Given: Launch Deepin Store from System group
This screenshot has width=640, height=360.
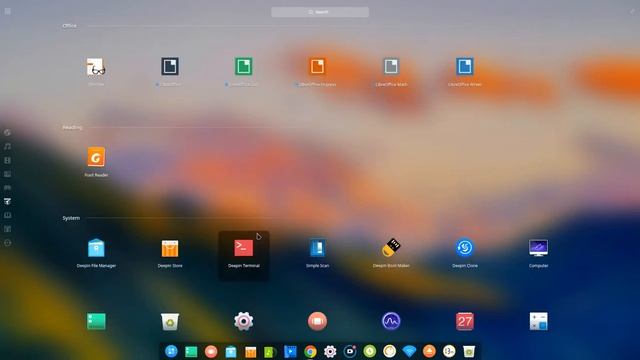Looking at the screenshot, I should [x=170, y=248].
